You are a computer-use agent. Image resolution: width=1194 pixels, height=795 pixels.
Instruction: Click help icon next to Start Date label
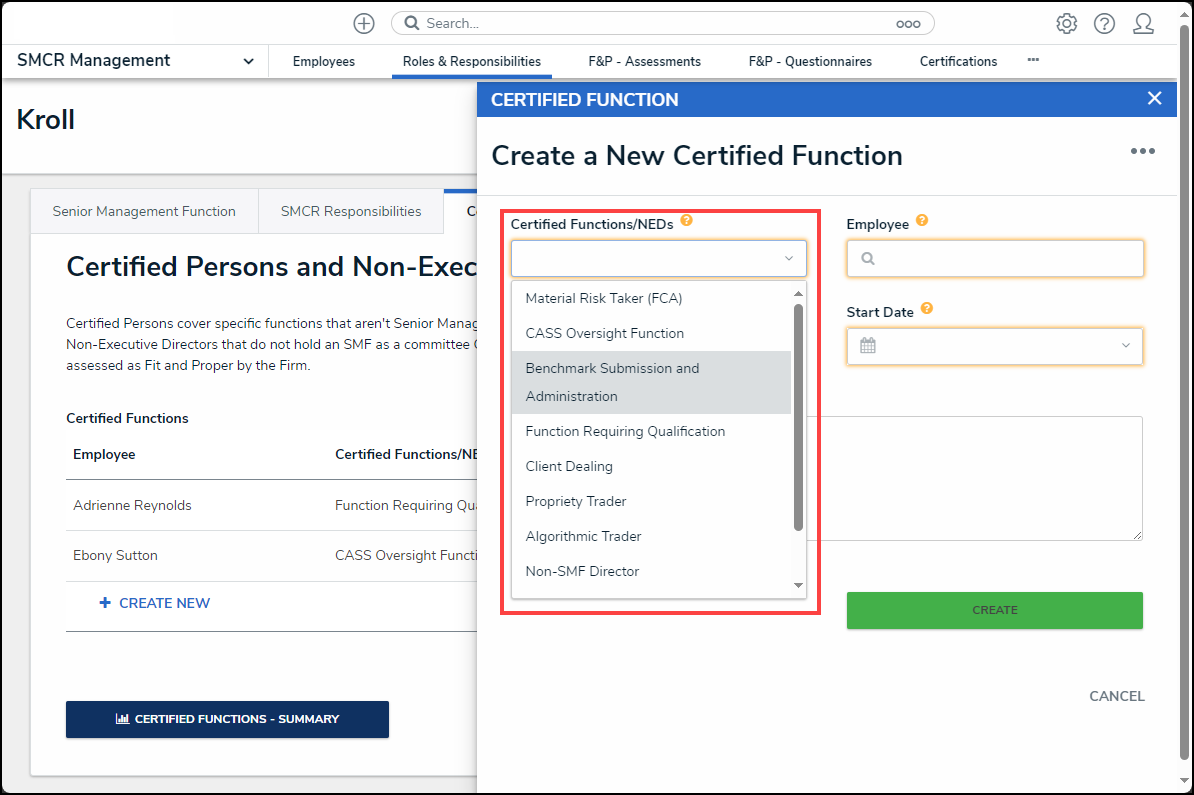[x=927, y=309]
